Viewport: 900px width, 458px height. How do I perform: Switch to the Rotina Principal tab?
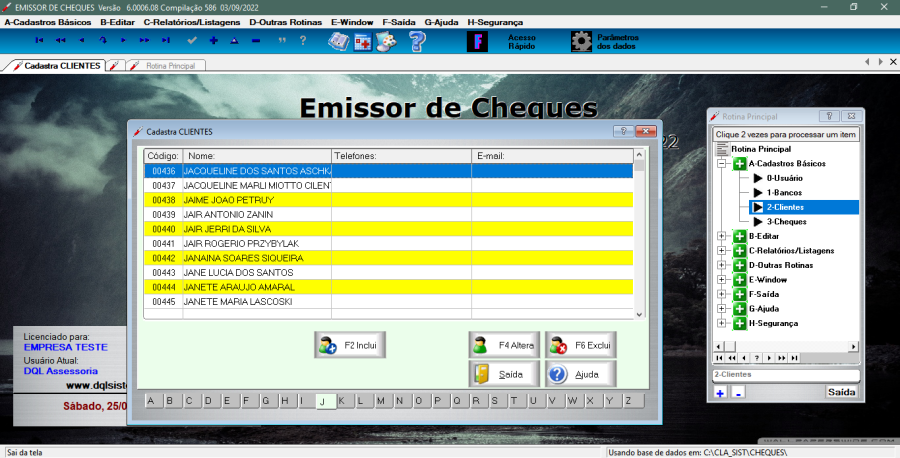167,65
